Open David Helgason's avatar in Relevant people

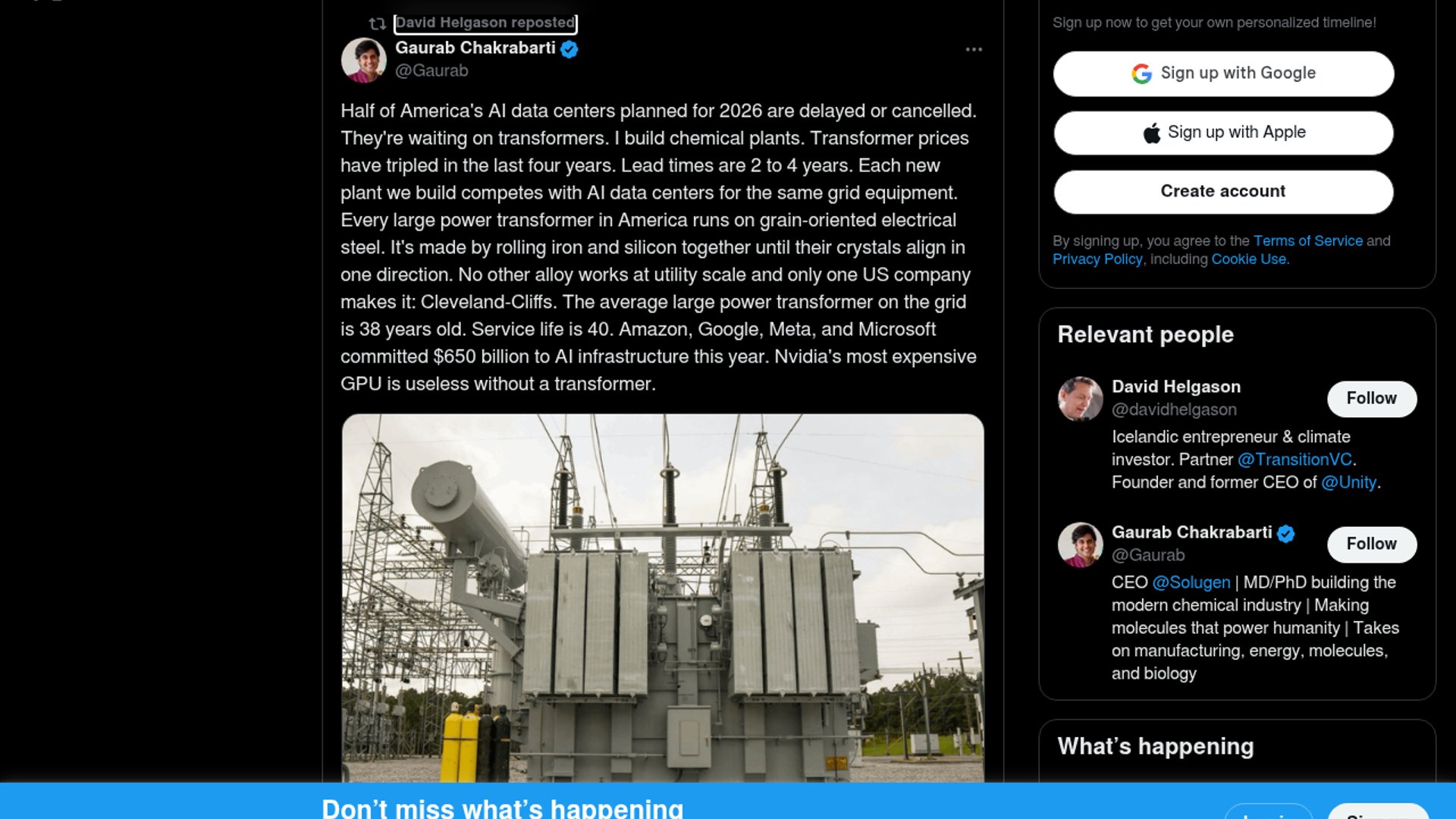(x=1080, y=399)
